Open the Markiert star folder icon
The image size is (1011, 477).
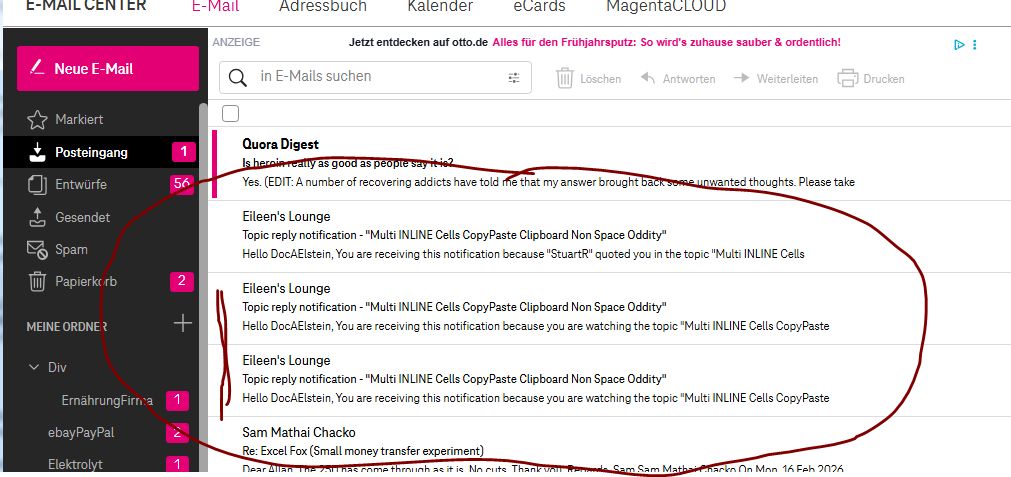click(37, 119)
